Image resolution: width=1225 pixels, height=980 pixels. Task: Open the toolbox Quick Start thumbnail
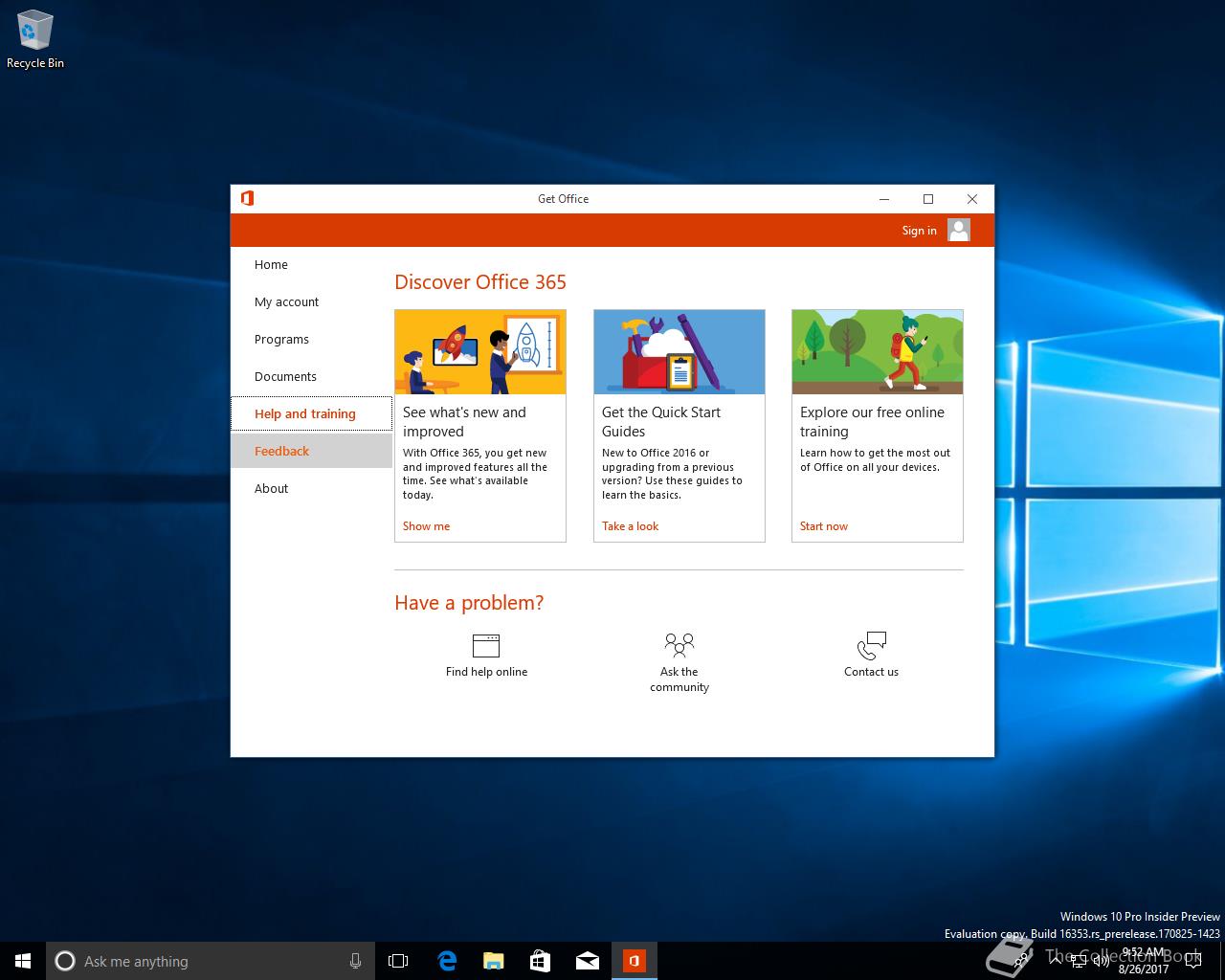click(679, 352)
